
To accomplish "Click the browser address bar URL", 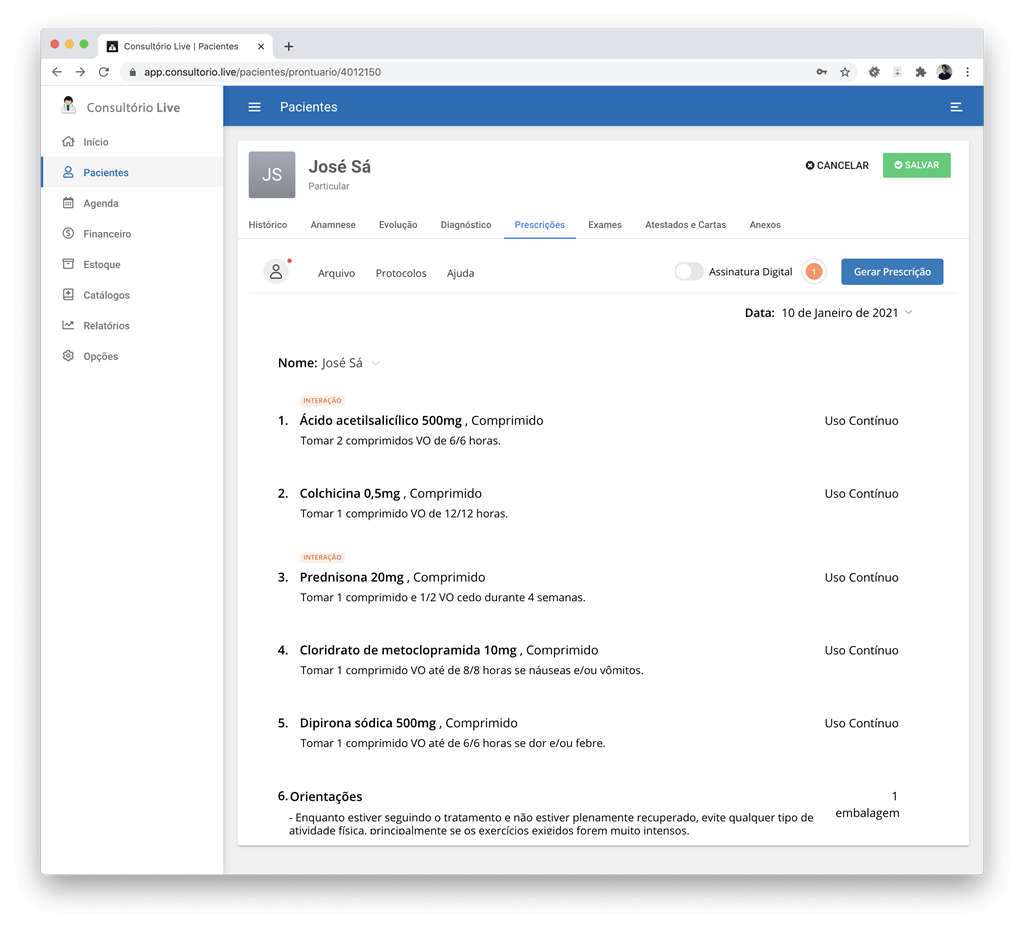I will [x=263, y=72].
